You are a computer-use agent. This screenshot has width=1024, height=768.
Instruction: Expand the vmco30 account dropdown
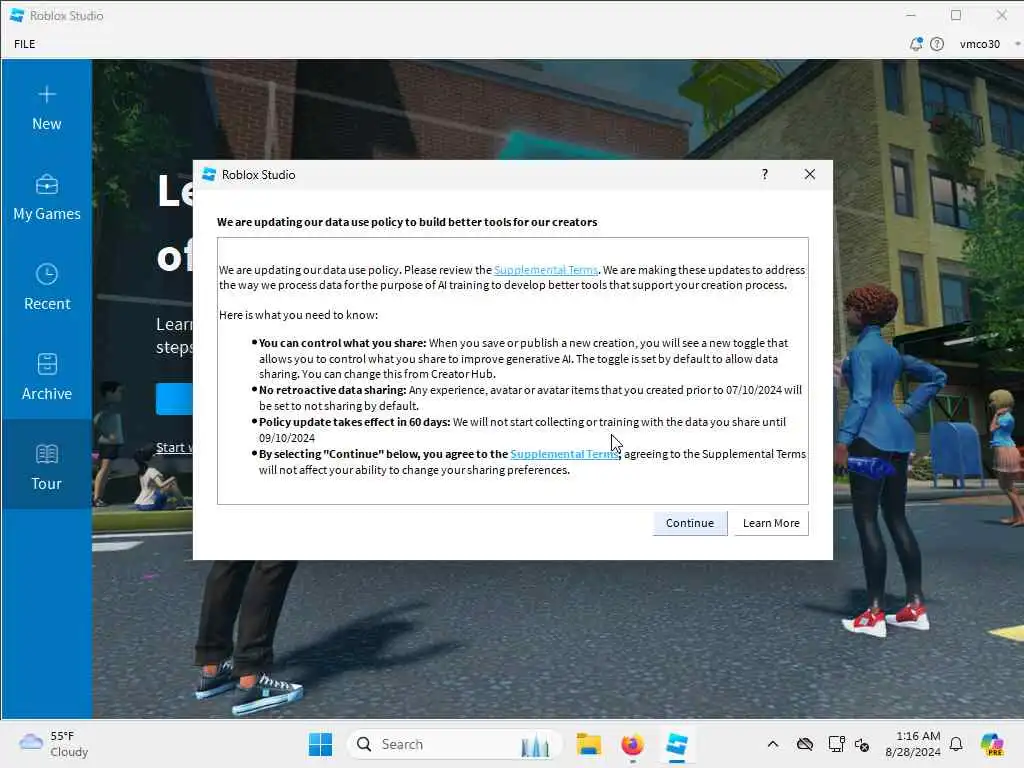pos(987,44)
